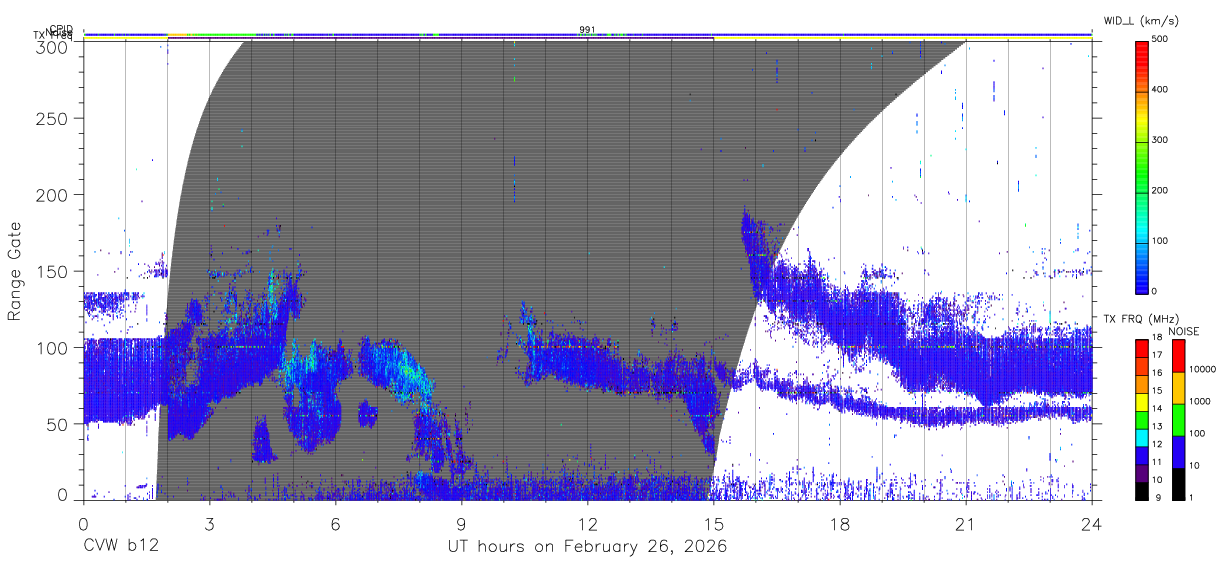Click the yellow 14–15 MHz TX FRQ swatch

pos(1142,400)
